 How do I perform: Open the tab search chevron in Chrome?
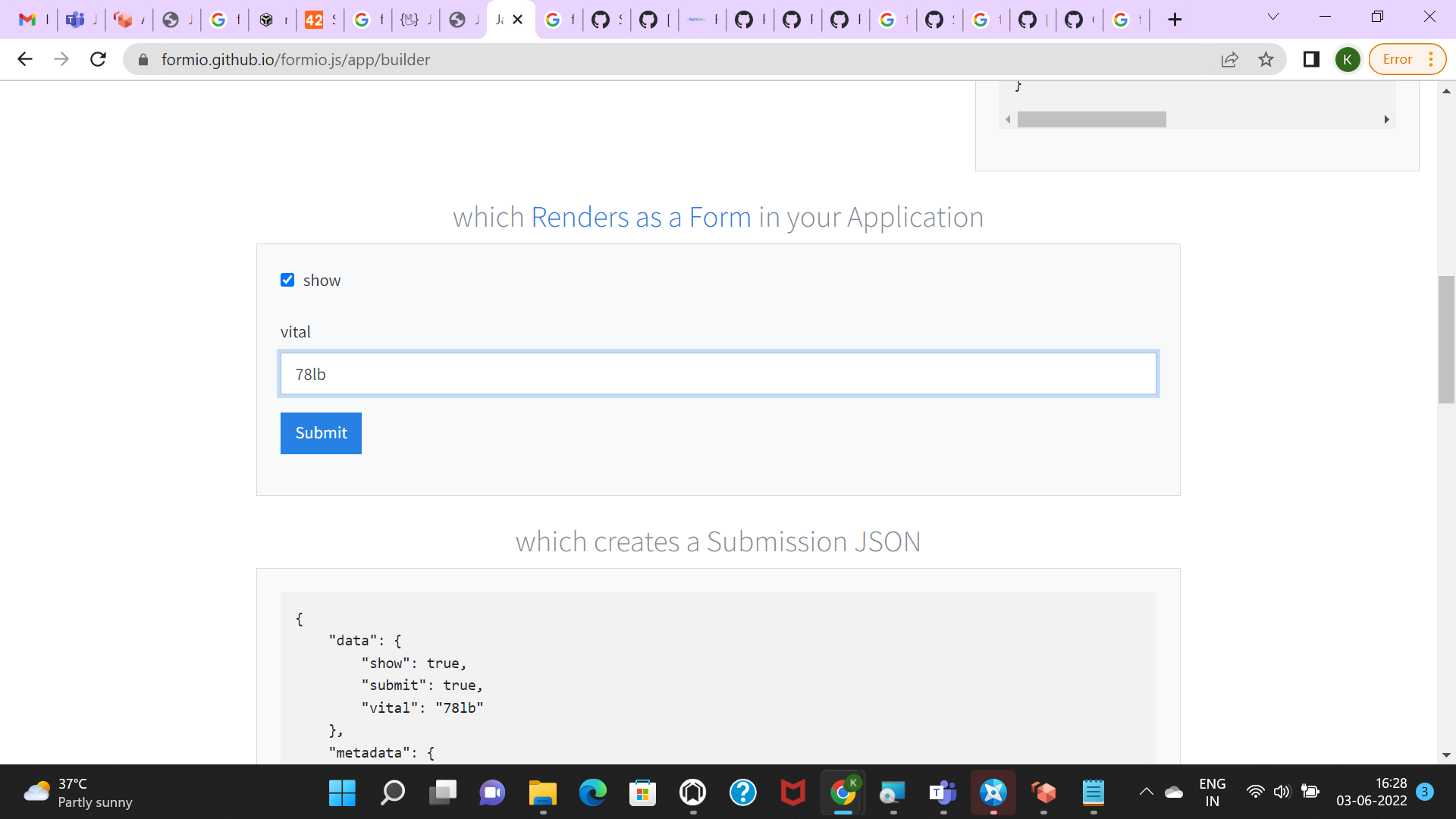[x=1272, y=16]
